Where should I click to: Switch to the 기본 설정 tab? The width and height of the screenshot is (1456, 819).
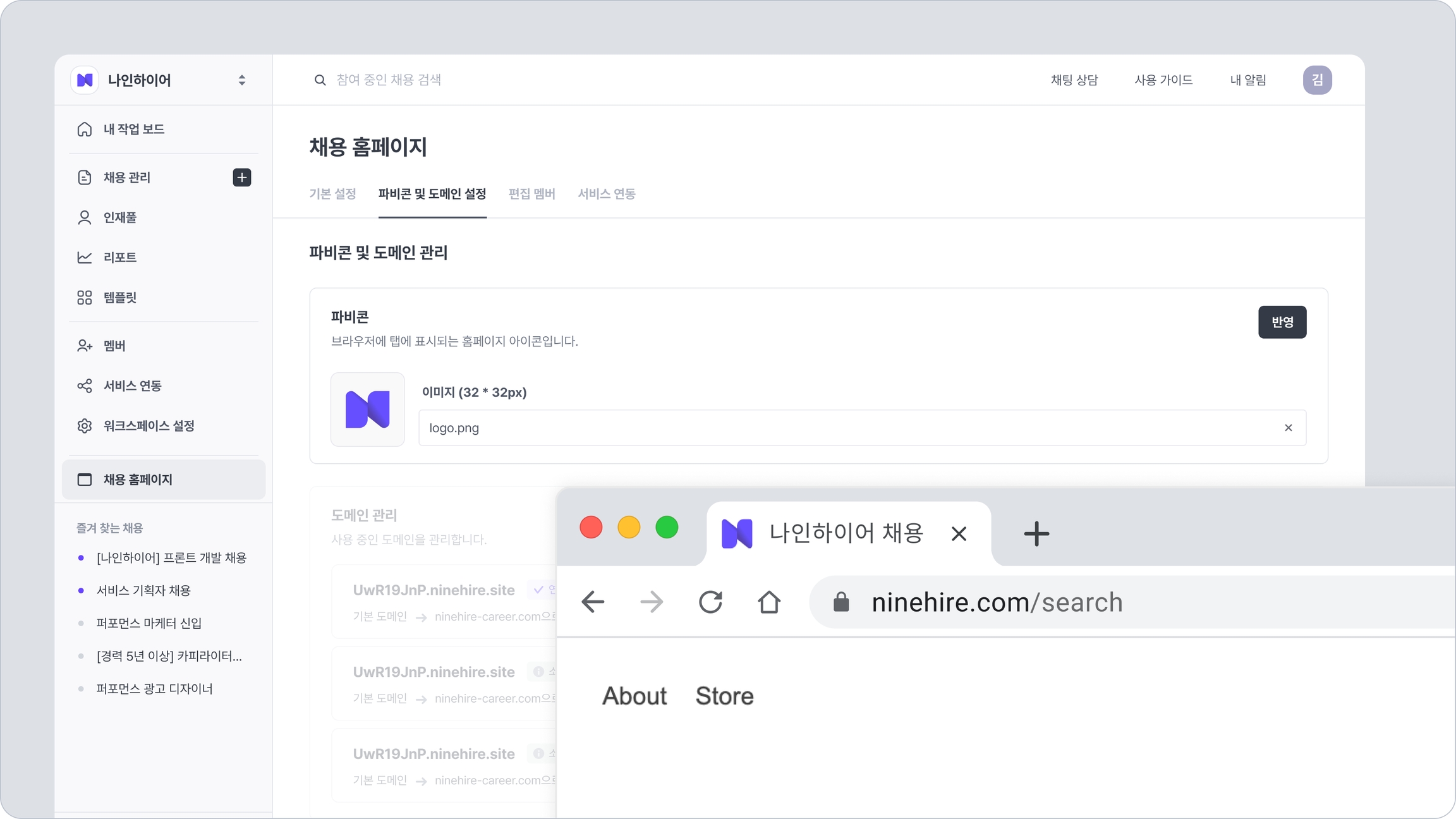(x=332, y=194)
